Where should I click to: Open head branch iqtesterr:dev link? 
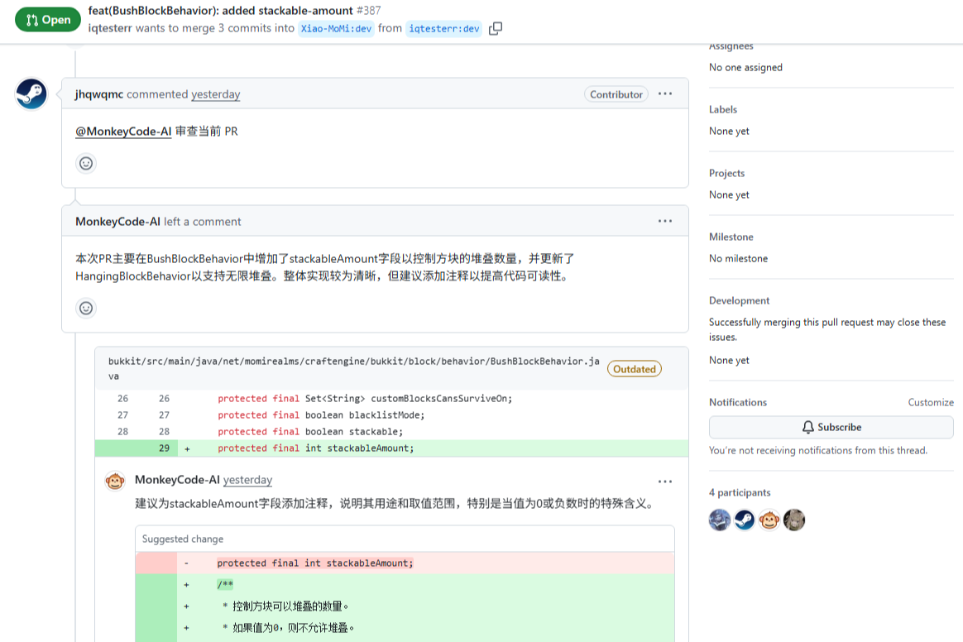[x=443, y=29]
